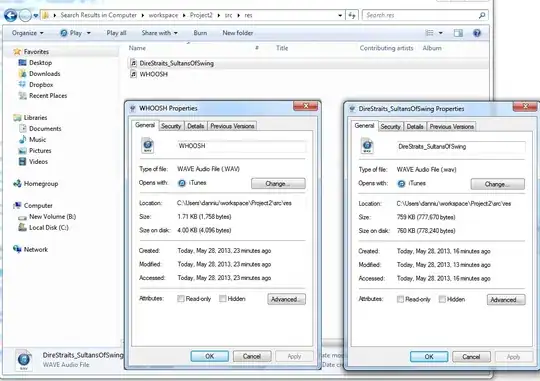Click the folder icon in address bar

point(46,15)
